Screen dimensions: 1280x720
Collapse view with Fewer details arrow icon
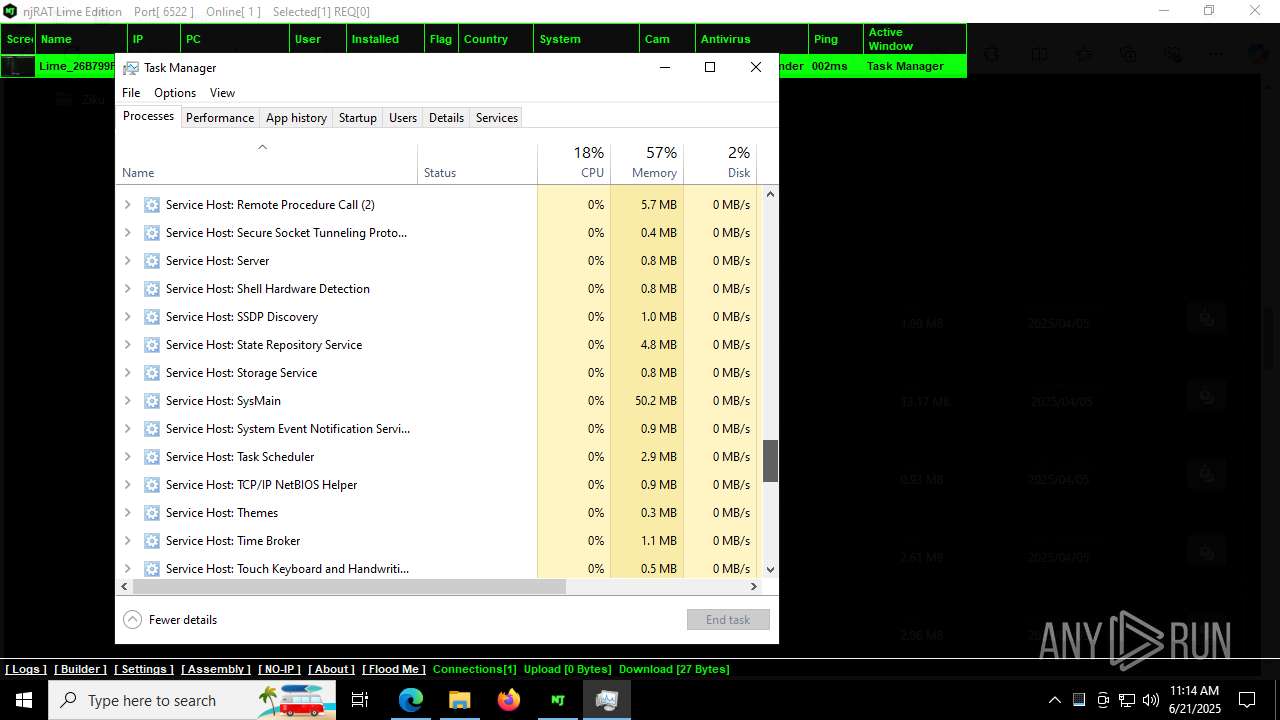click(132, 620)
